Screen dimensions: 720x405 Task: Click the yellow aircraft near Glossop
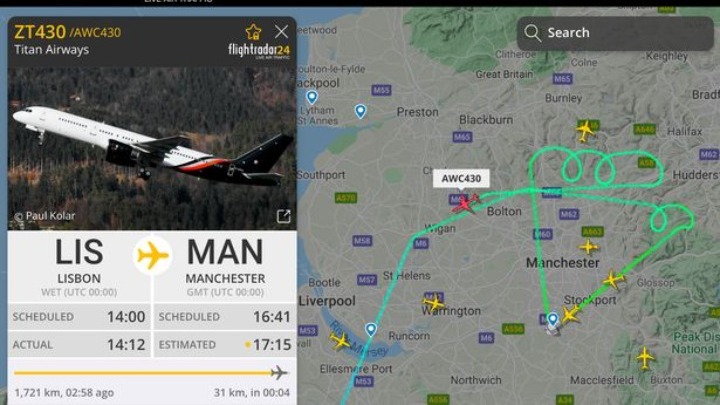(613, 279)
